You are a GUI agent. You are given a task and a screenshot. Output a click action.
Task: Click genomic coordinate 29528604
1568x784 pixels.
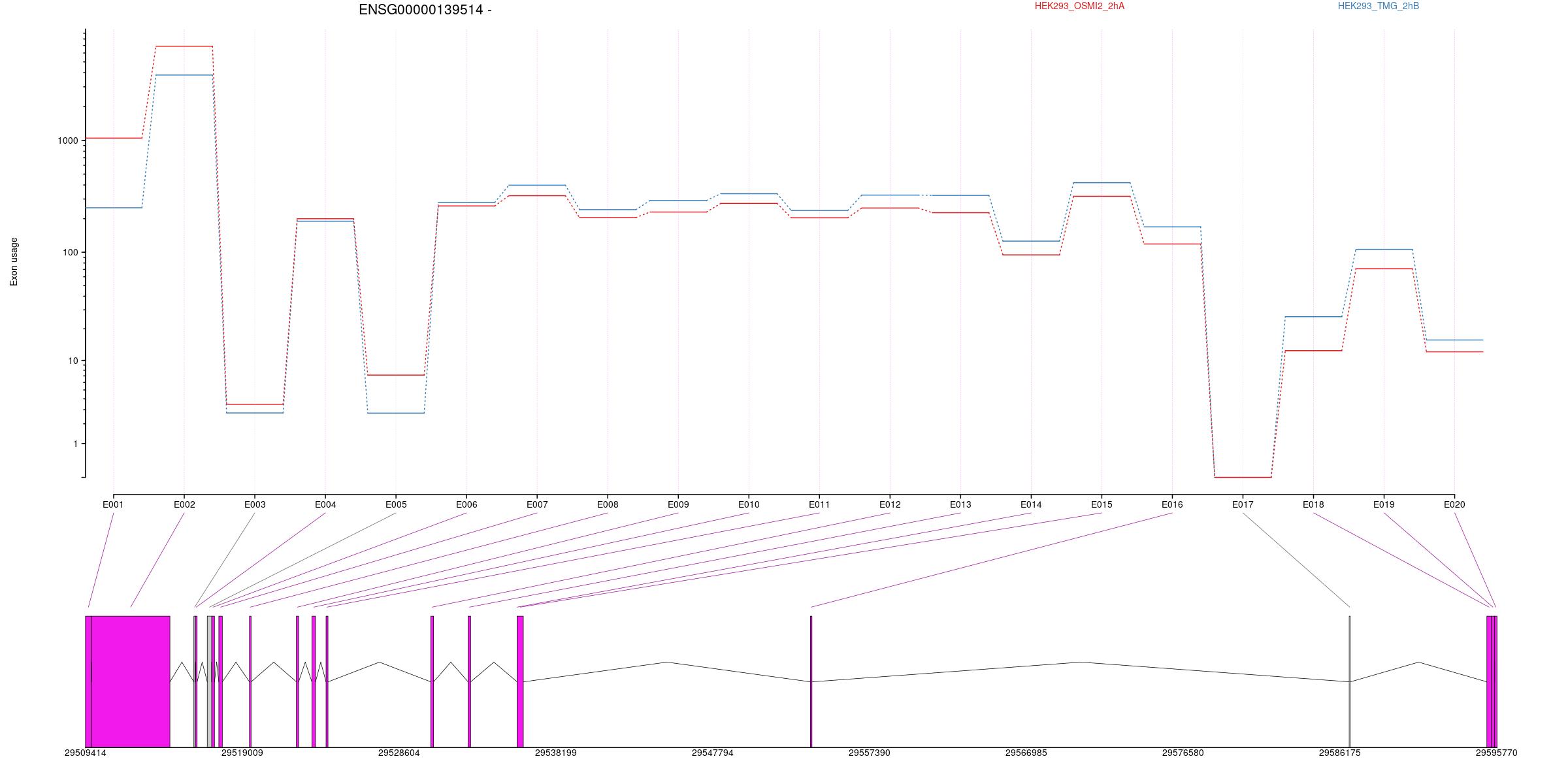pyautogui.click(x=399, y=753)
